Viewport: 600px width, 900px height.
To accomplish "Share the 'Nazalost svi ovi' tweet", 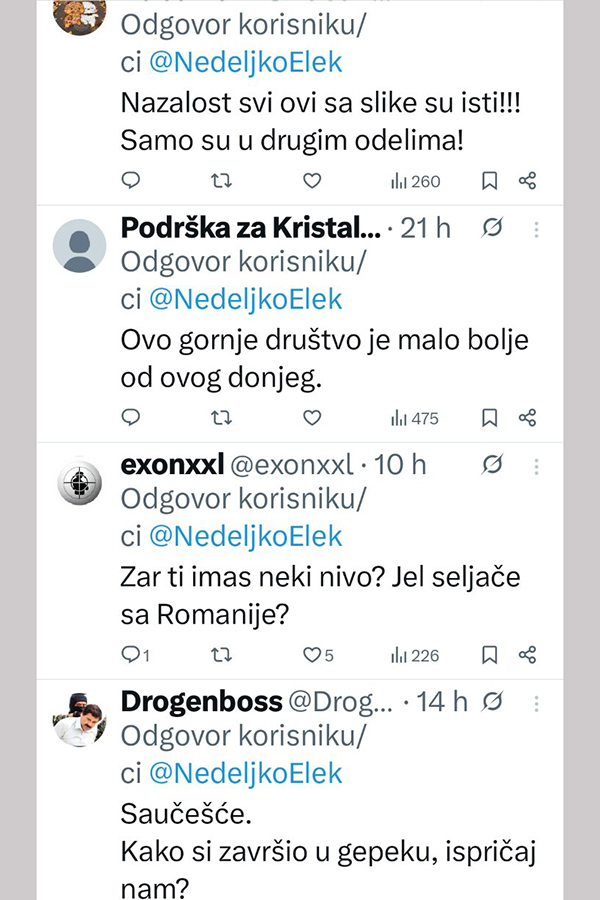I will (528, 181).
